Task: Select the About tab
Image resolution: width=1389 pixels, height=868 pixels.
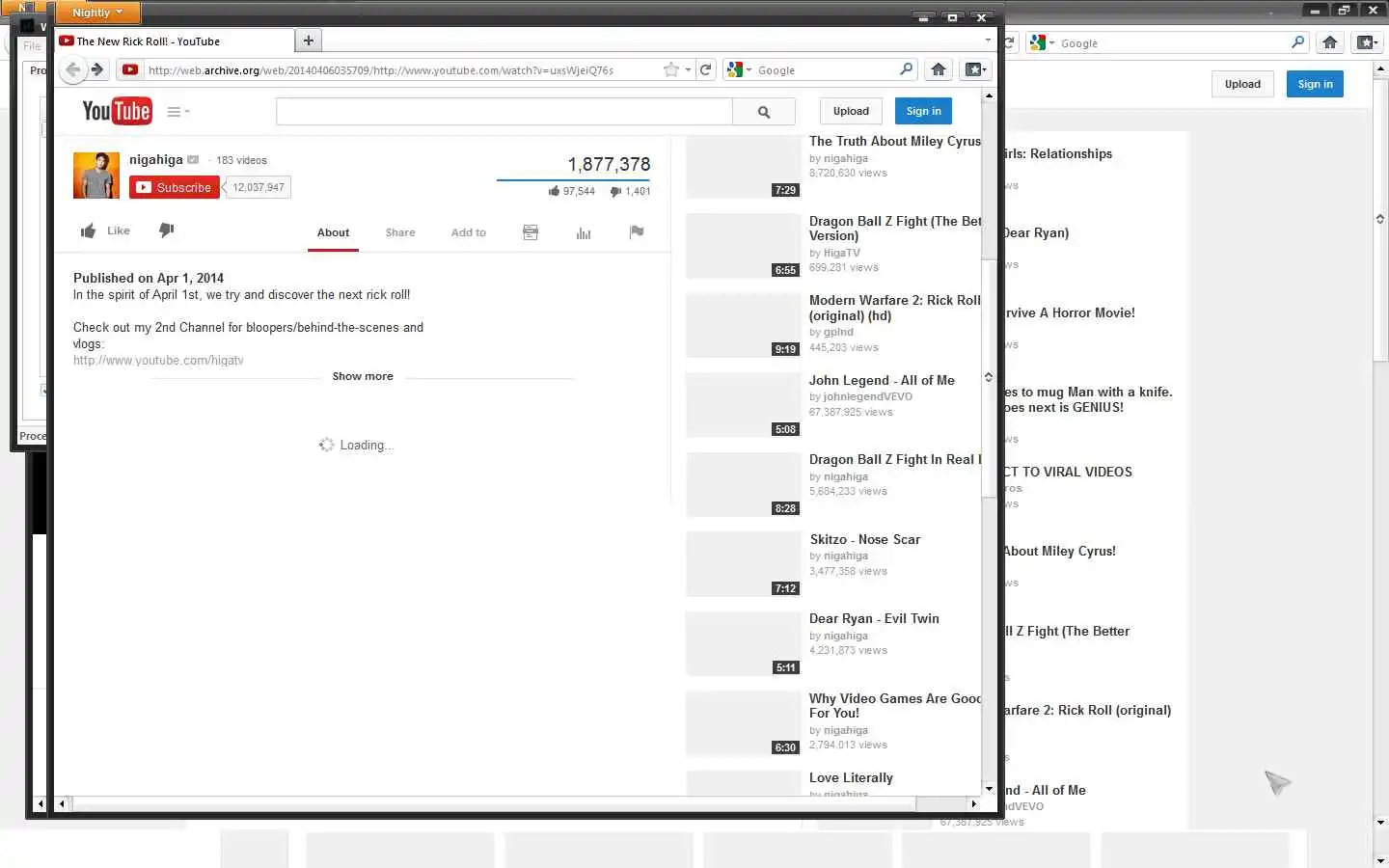Action: [333, 232]
